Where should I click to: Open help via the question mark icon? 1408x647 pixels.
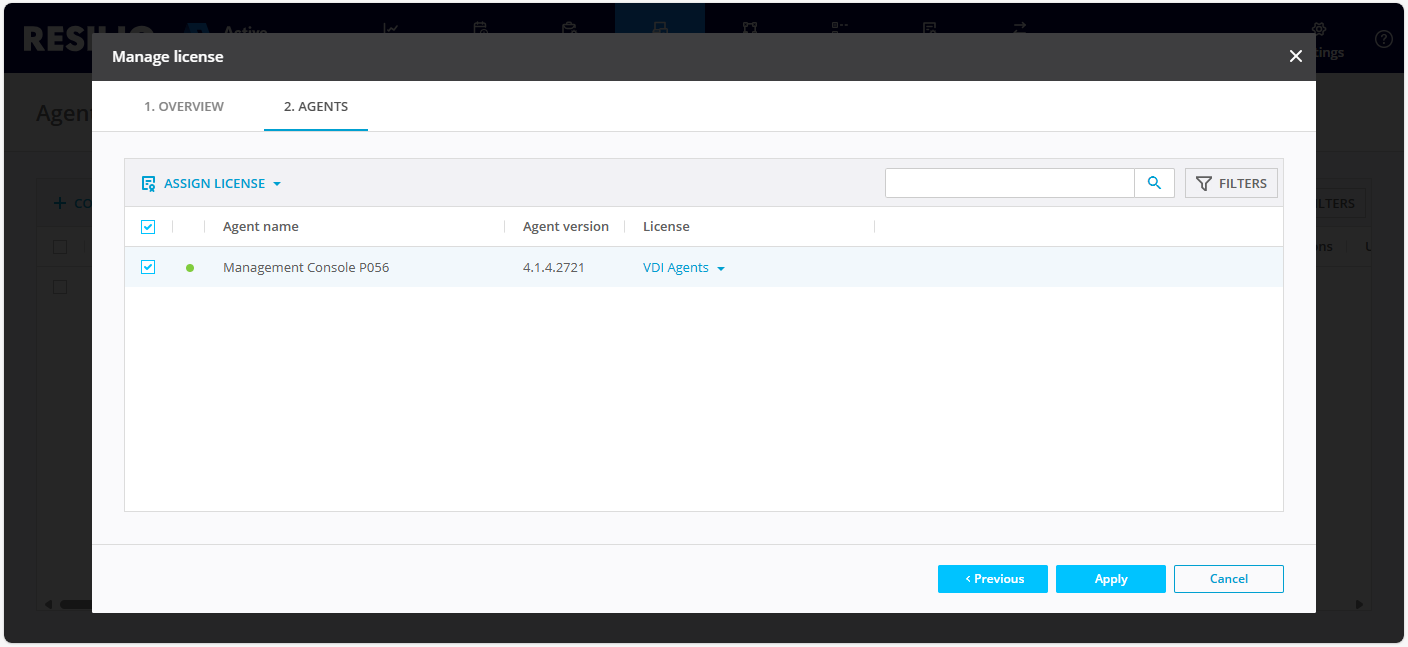(1383, 39)
